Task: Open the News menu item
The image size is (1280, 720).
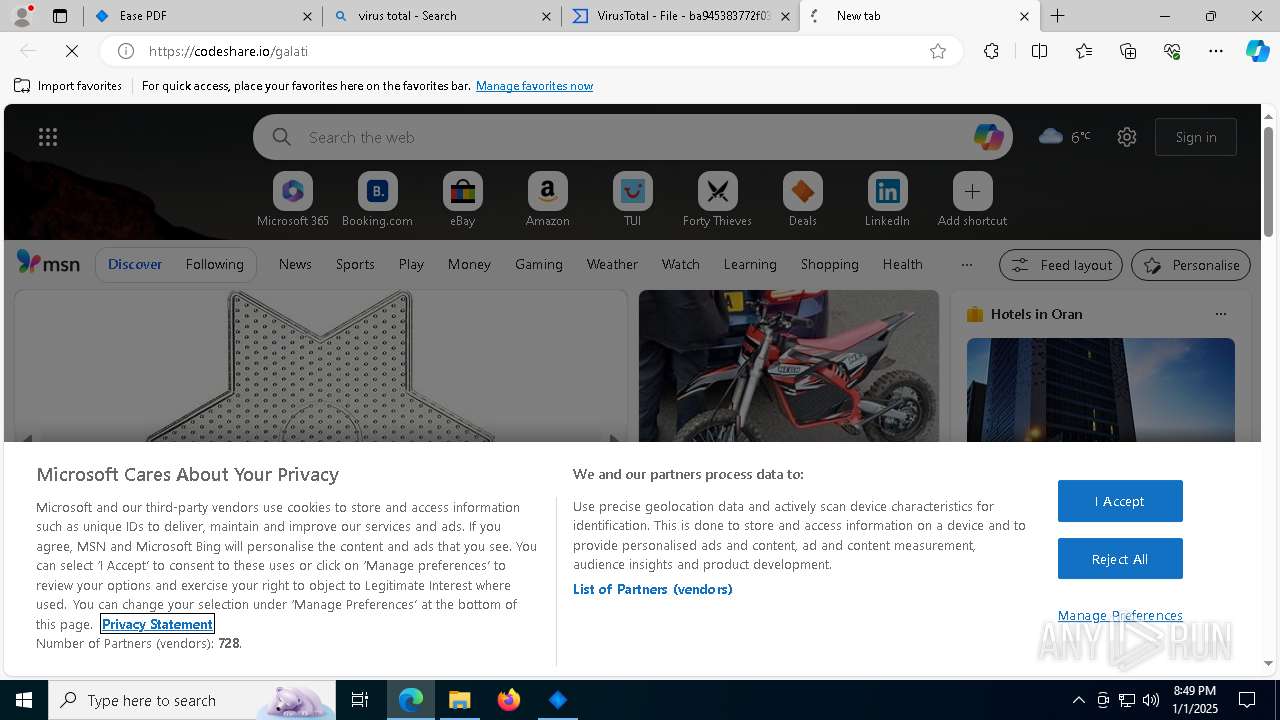Action: 295,264
